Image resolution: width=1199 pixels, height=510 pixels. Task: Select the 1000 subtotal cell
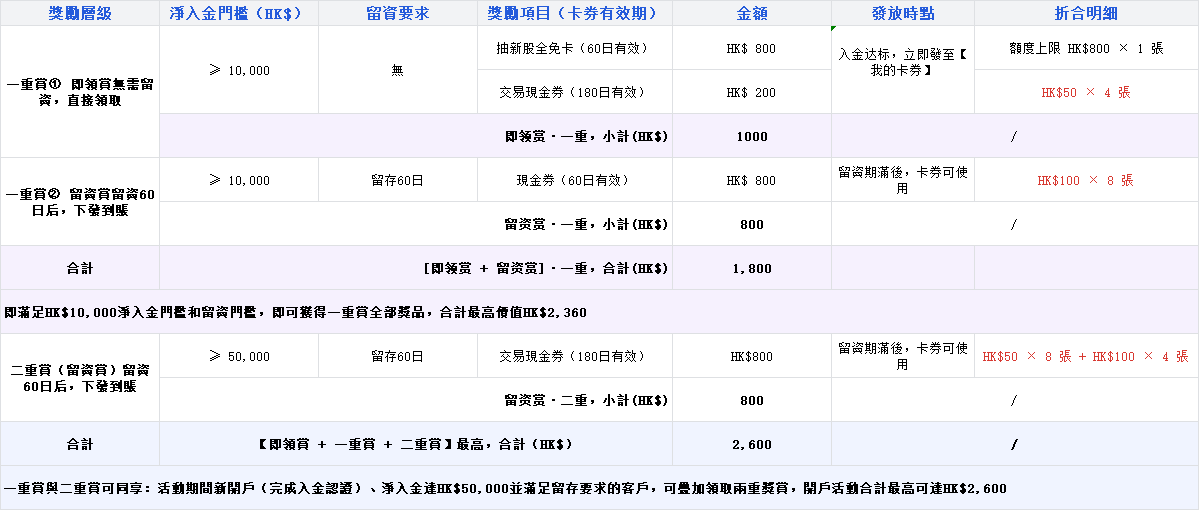click(752, 136)
